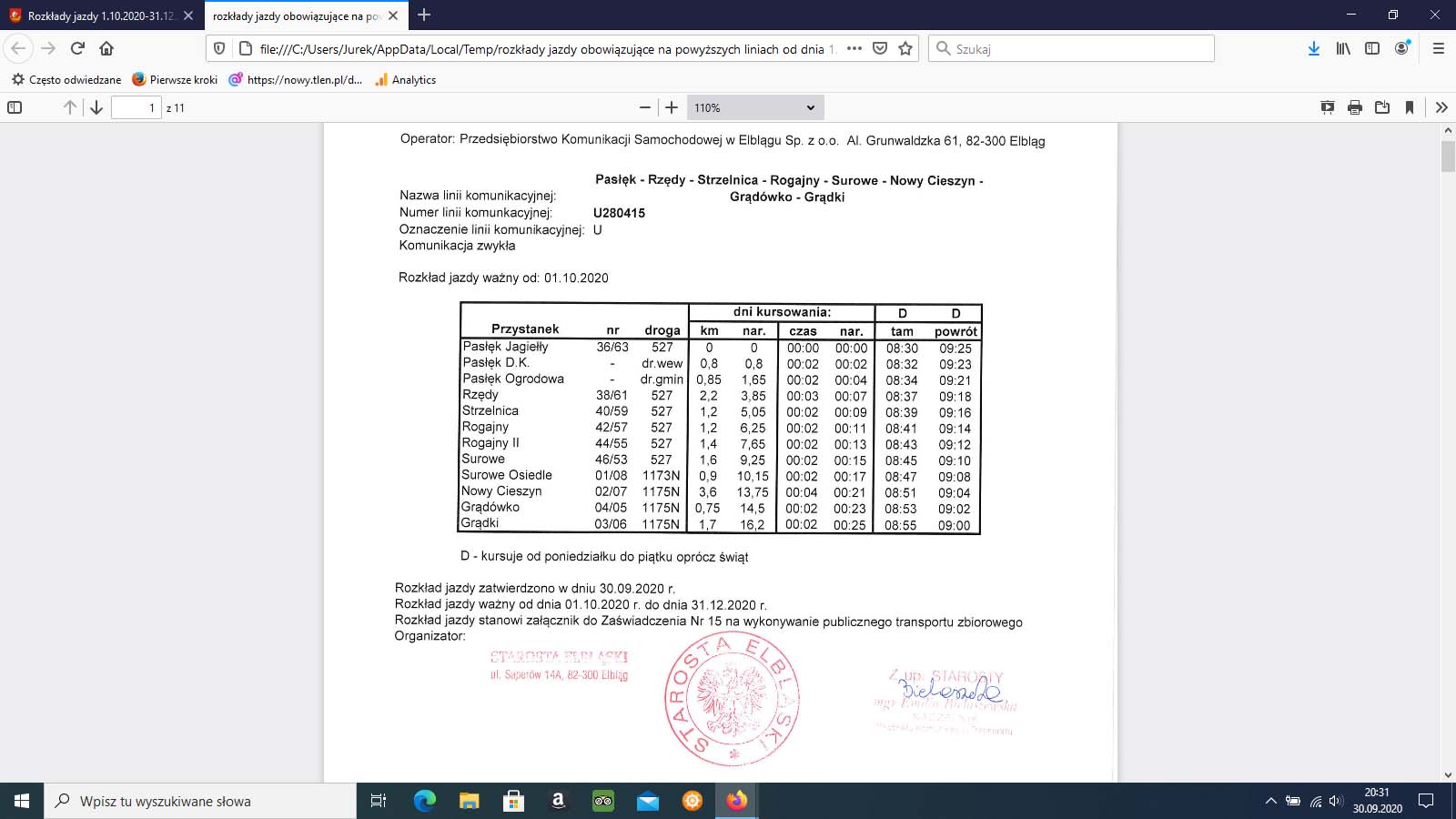Open a new browser tab
This screenshot has width=1456, height=819.
424,15
